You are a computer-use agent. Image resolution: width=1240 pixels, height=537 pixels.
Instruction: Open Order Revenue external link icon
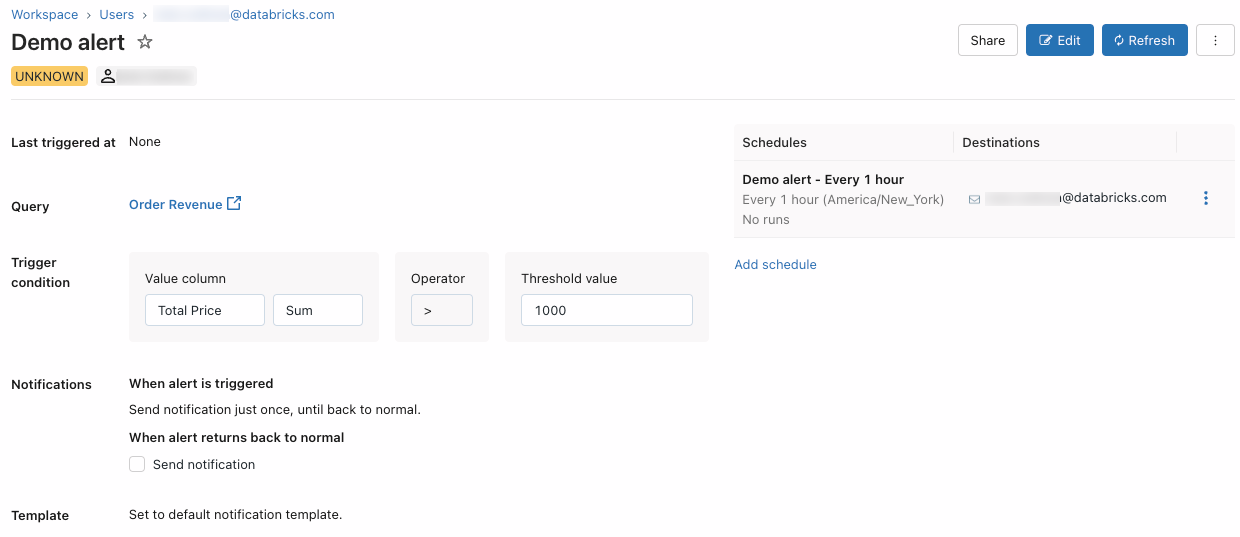point(234,204)
